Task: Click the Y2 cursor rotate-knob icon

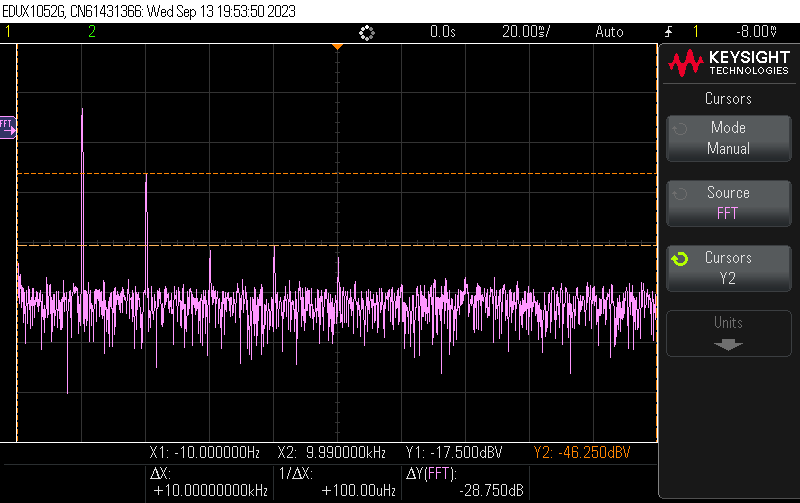Action: 680,259
